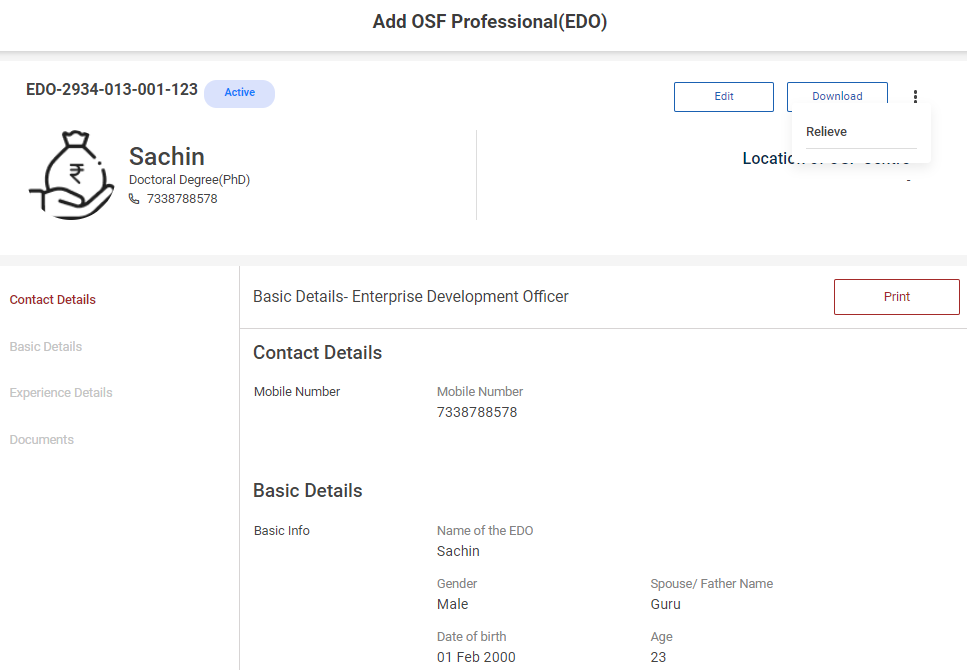Download the EDO profile
This screenshot has width=967, height=670.
[x=836, y=97]
